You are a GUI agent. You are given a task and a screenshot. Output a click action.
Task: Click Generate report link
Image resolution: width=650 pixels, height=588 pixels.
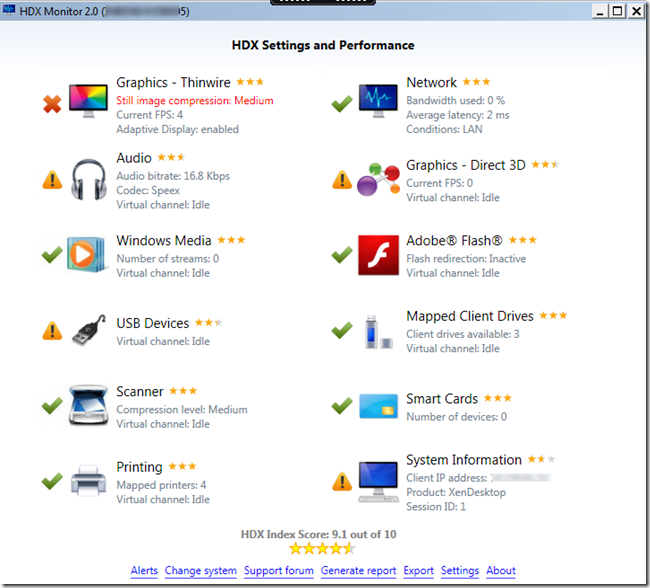(x=359, y=571)
